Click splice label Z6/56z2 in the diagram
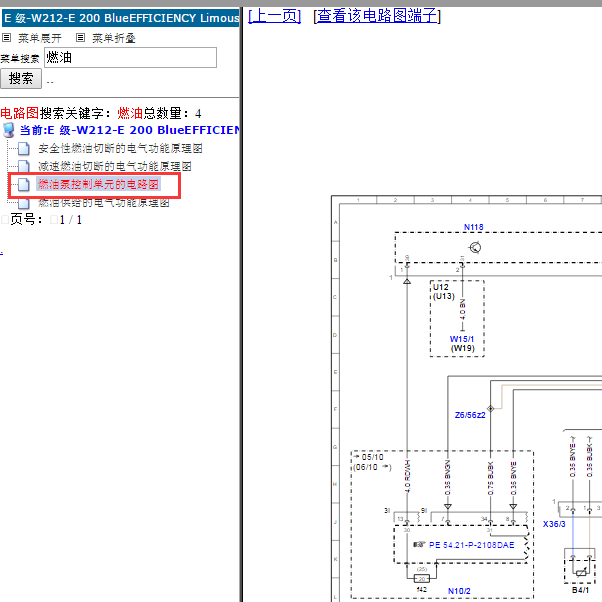Image resolution: width=602 pixels, height=602 pixels. point(470,415)
